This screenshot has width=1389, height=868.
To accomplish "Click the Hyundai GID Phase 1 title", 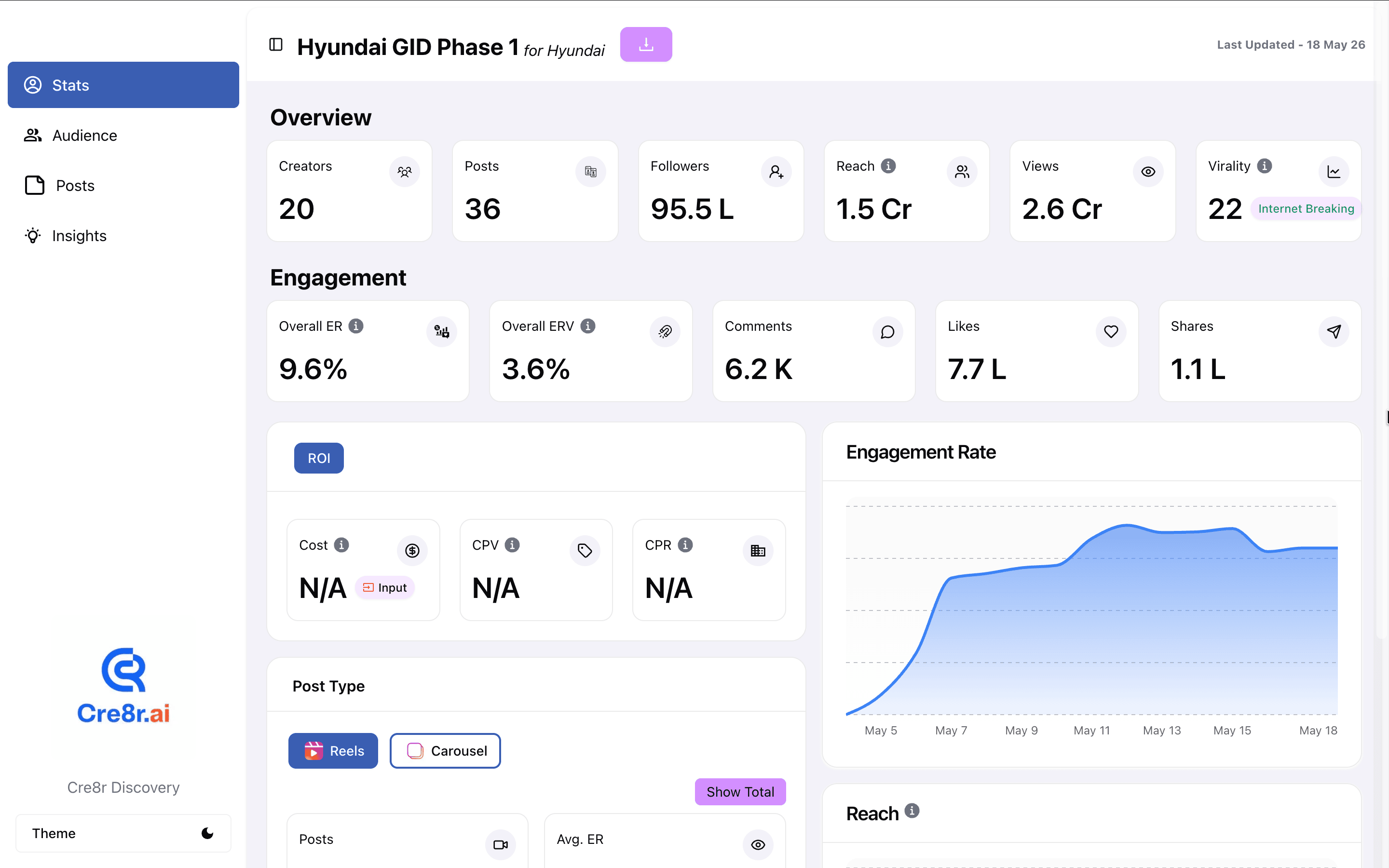I will point(408,47).
